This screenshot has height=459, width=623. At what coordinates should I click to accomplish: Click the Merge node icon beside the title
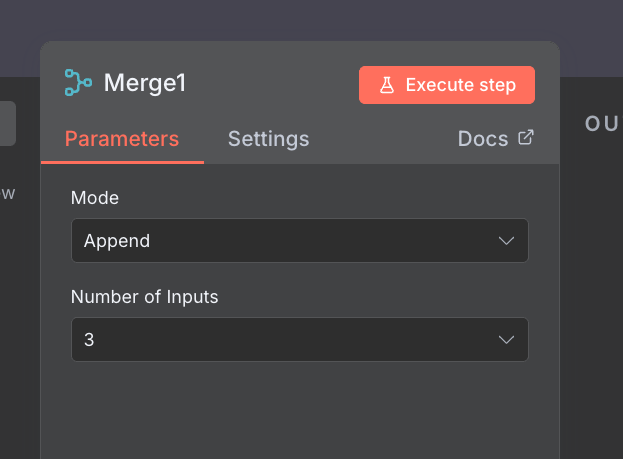tap(78, 82)
